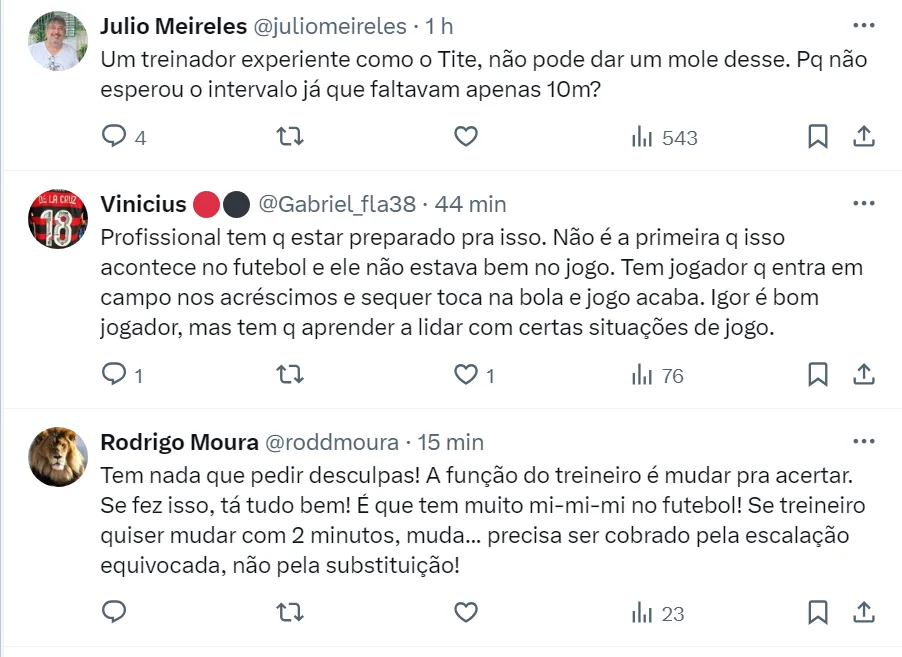Repost Vinicius' tweet
The width and height of the screenshot is (902, 657).
[x=289, y=375]
